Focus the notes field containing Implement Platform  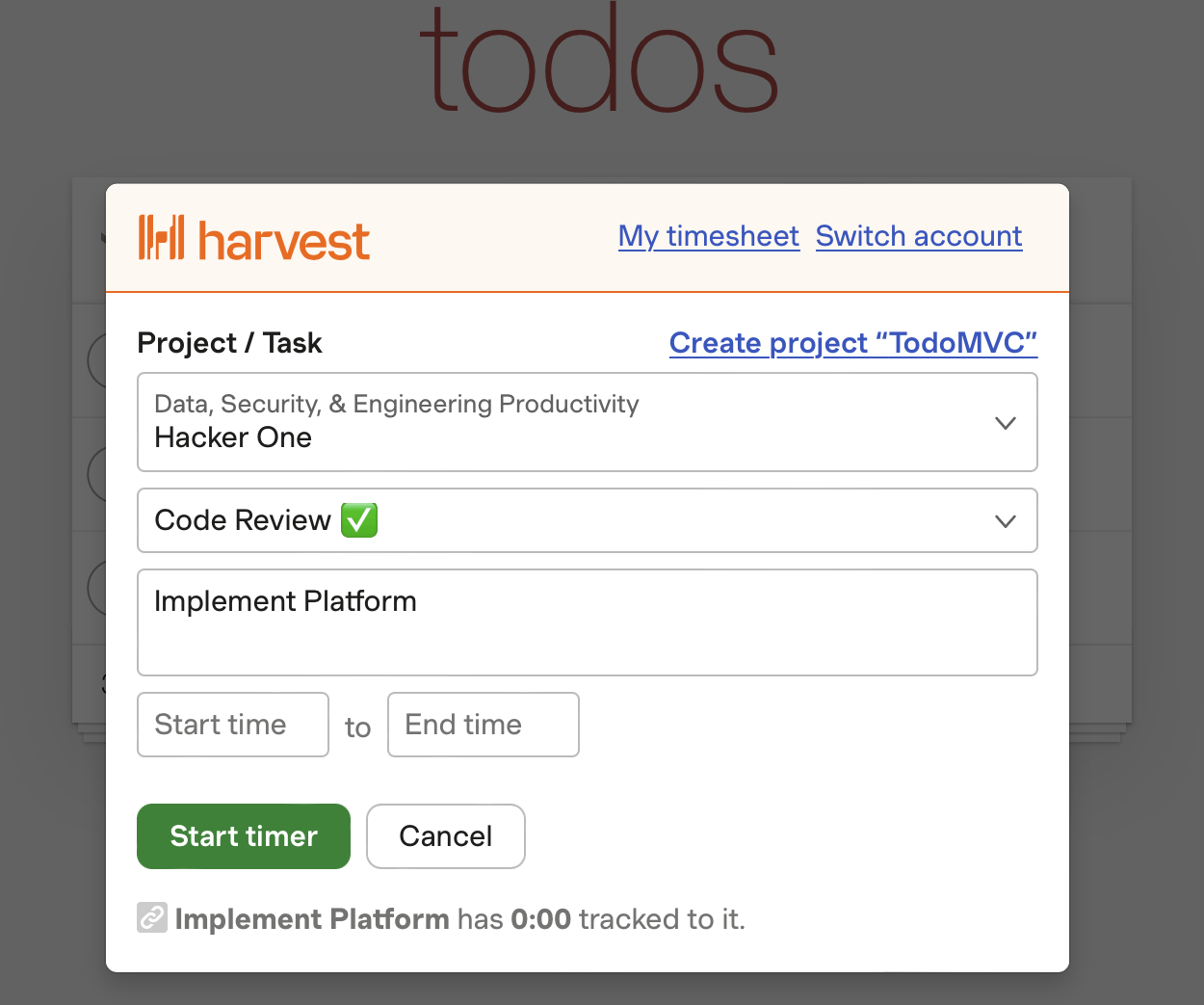pos(587,622)
